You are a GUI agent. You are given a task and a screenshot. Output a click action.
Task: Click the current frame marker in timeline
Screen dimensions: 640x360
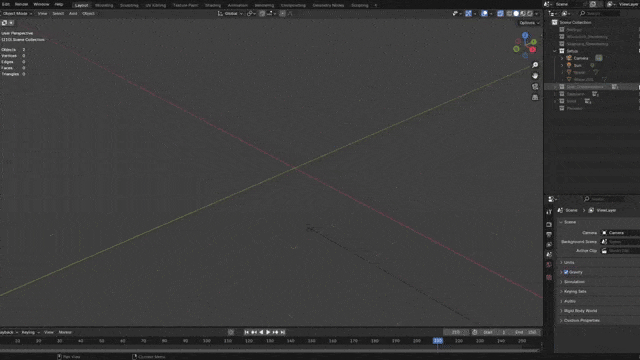[x=438, y=340]
